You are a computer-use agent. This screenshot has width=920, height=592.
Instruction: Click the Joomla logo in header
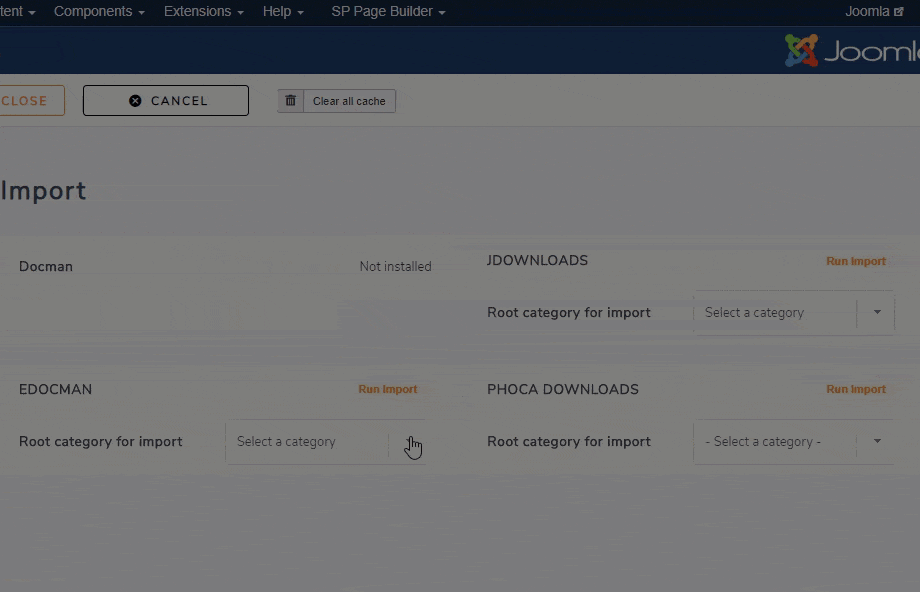pyautogui.click(x=851, y=51)
